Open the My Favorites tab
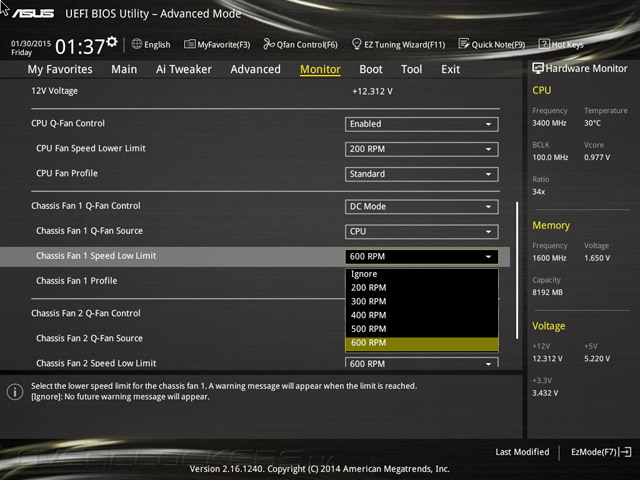 pos(60,69)
